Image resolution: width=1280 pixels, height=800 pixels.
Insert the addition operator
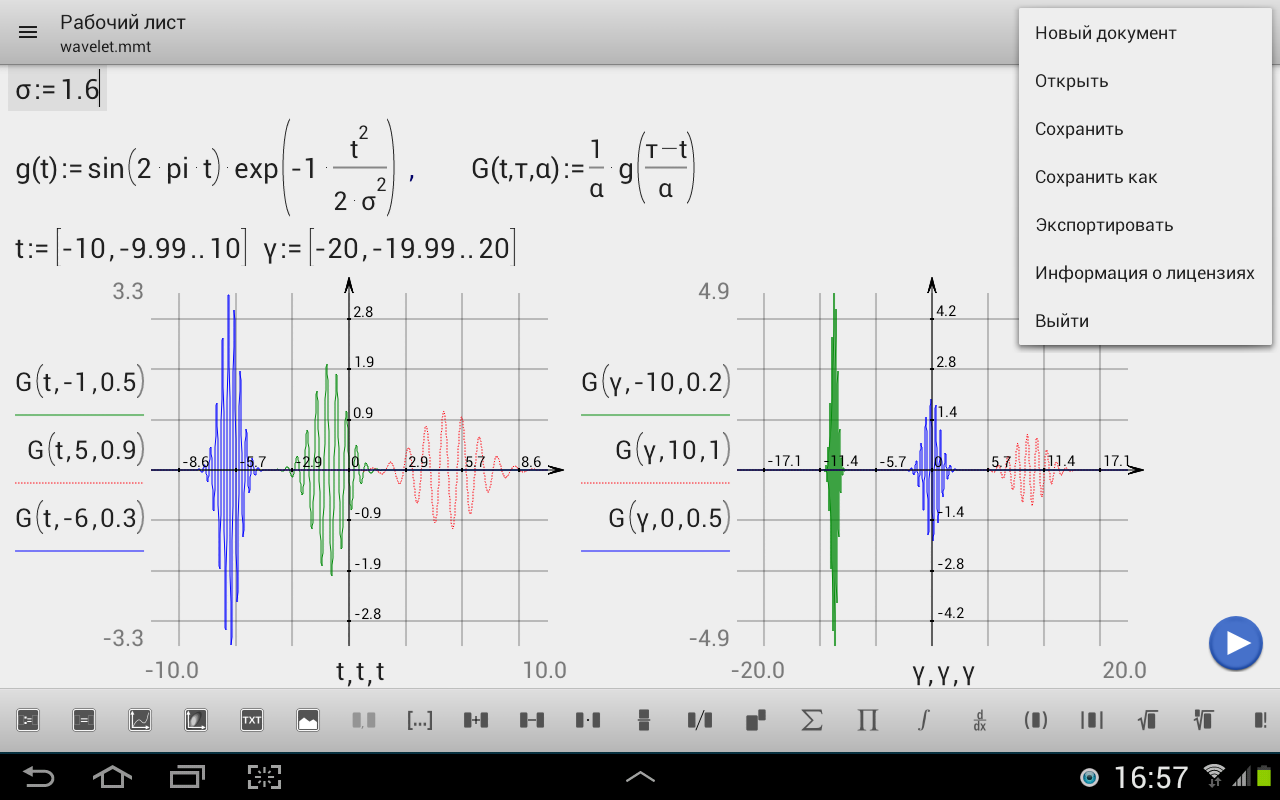point(476,719)
